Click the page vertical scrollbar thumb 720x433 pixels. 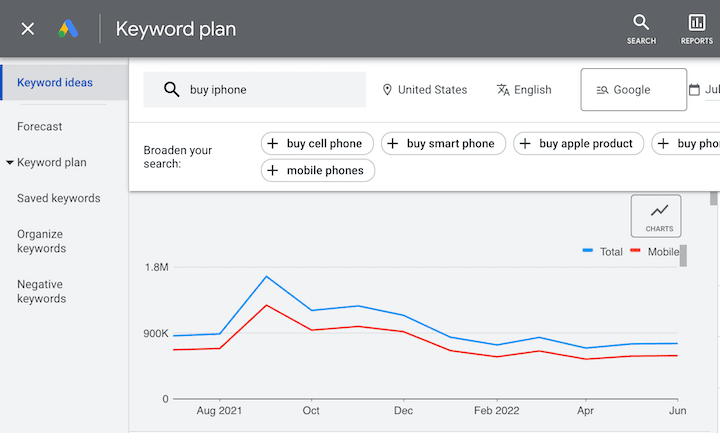[x=714, y=198]
